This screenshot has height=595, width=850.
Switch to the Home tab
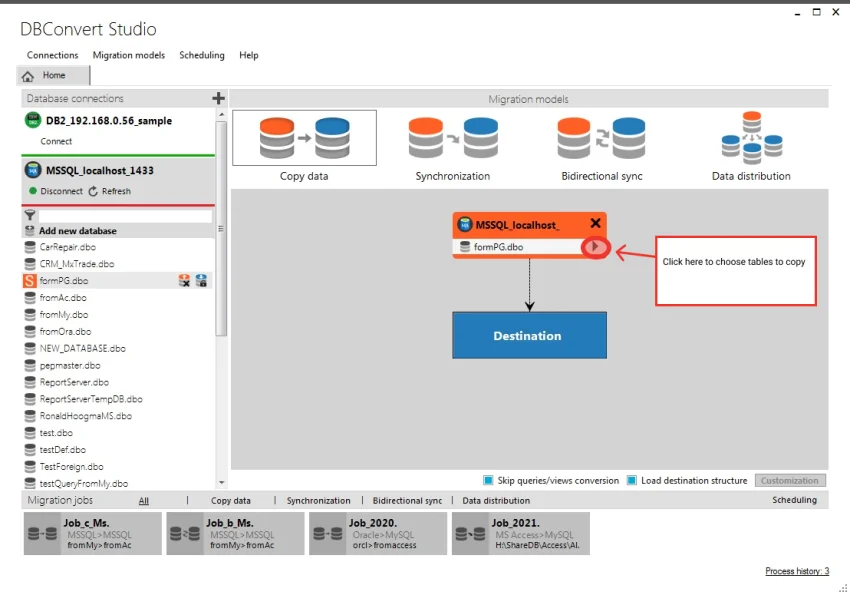53,75
